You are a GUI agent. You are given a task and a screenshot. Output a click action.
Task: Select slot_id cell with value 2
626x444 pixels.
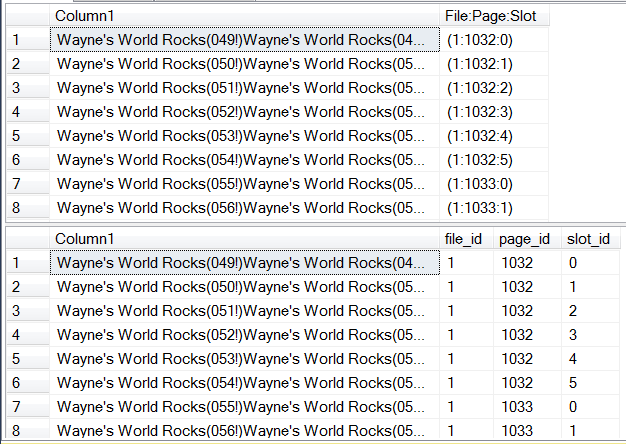pos(590,311)
